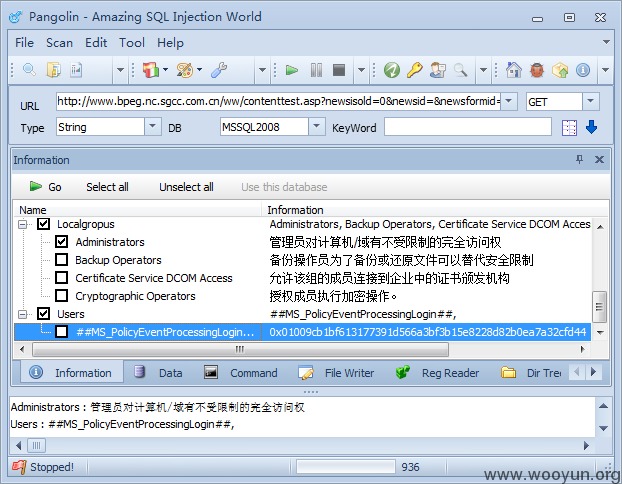Collapse the Localgropus tree node
622x484 pixels.
coord(23,225)
